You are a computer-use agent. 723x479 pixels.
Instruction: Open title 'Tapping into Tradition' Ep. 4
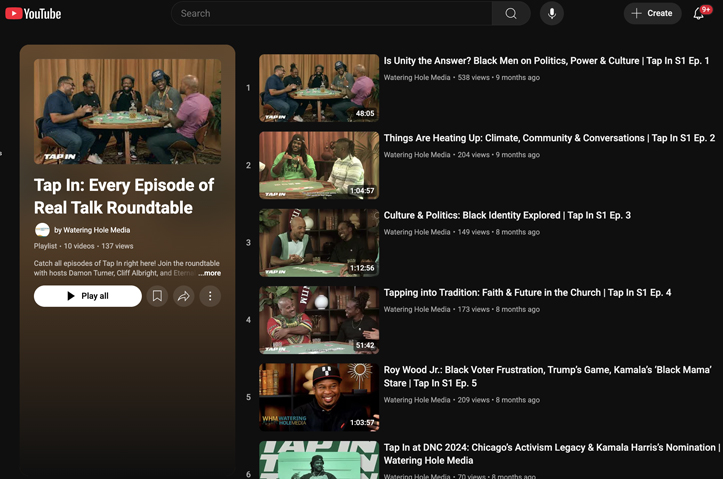pyautogui.click(x=527, y=293)
